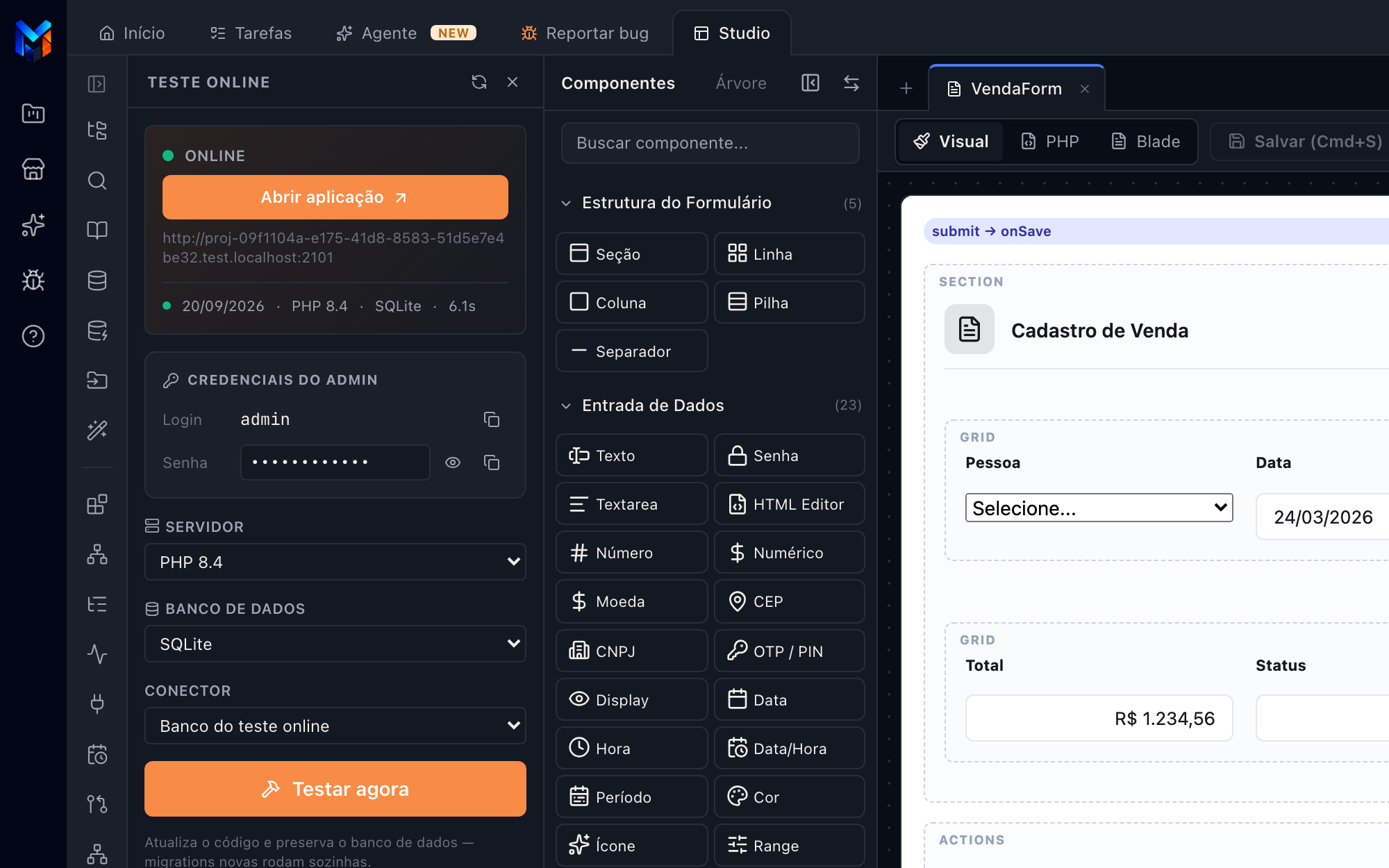Copy the admin login value
The height and width of the screenshot is (868, 1389).
492,419
